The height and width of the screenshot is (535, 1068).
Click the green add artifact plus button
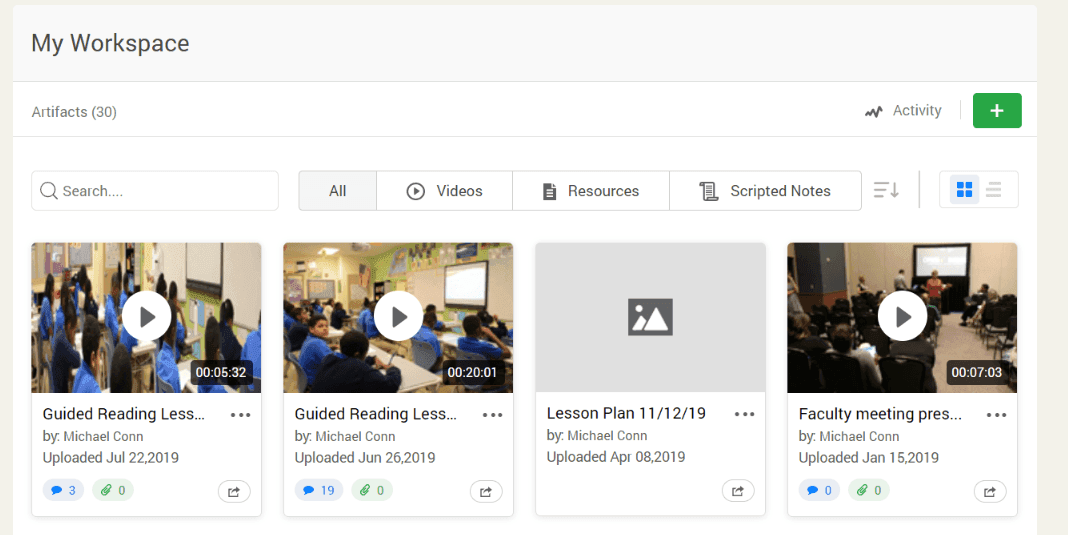click(x=996, y=111)
